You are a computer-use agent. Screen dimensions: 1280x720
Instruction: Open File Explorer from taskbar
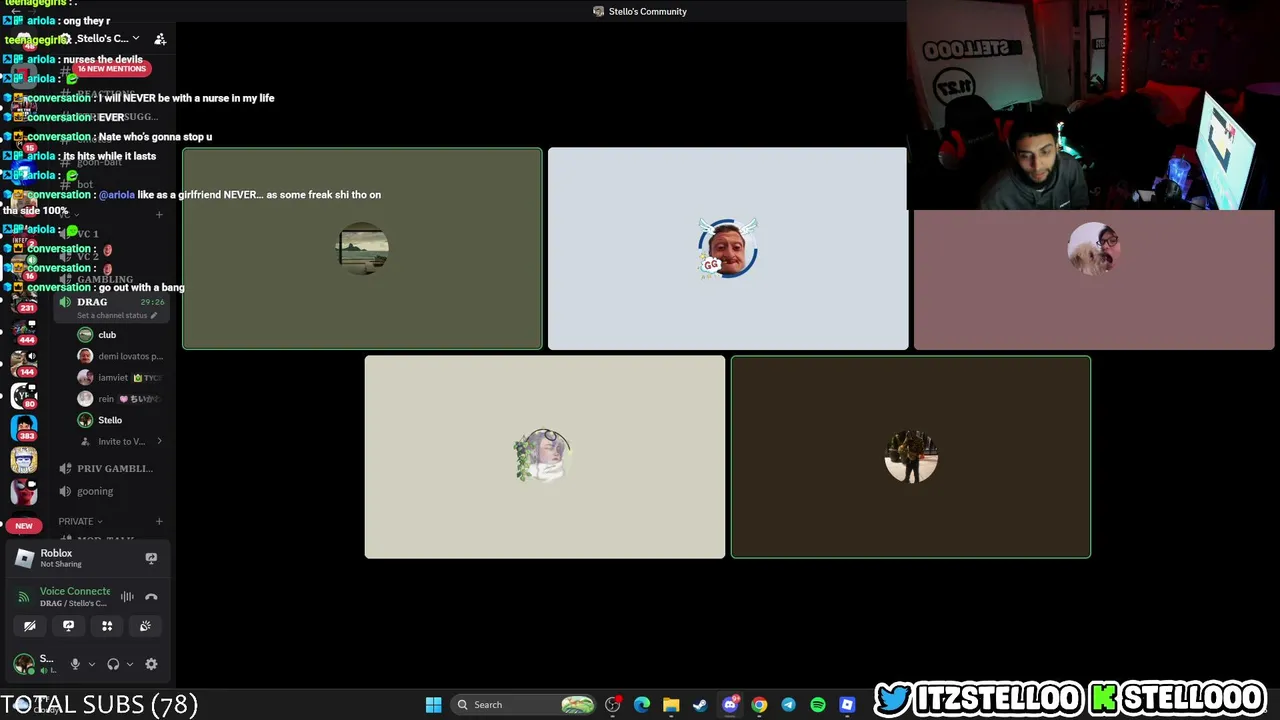[671, 705]
